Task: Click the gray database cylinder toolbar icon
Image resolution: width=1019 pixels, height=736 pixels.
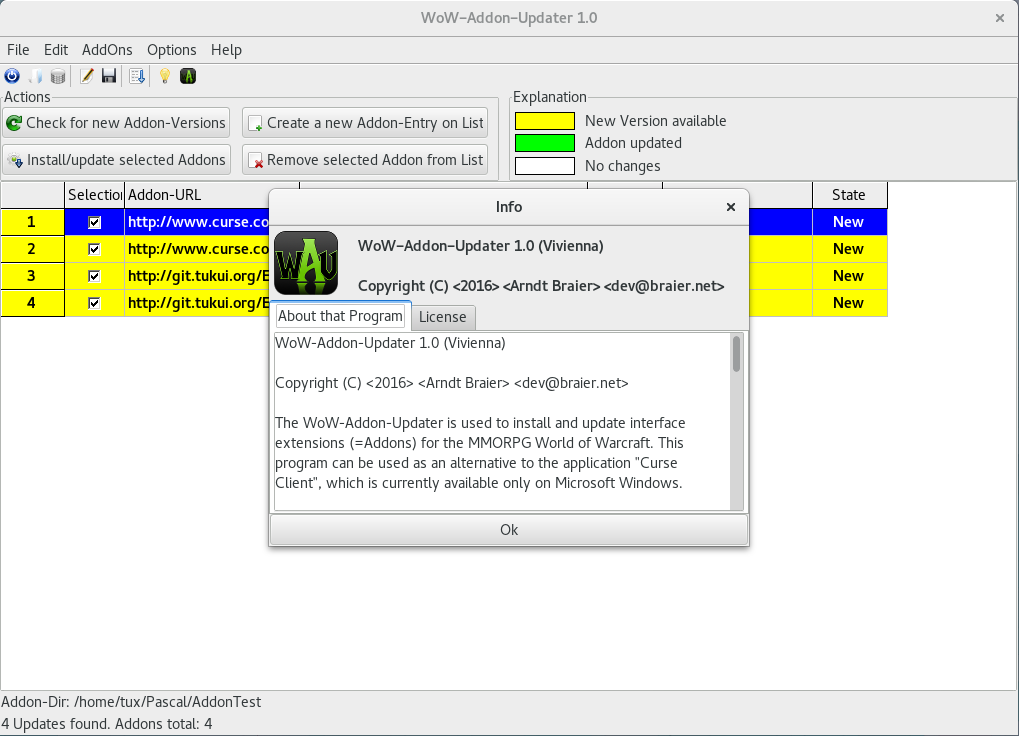Action: pos(58,77)
